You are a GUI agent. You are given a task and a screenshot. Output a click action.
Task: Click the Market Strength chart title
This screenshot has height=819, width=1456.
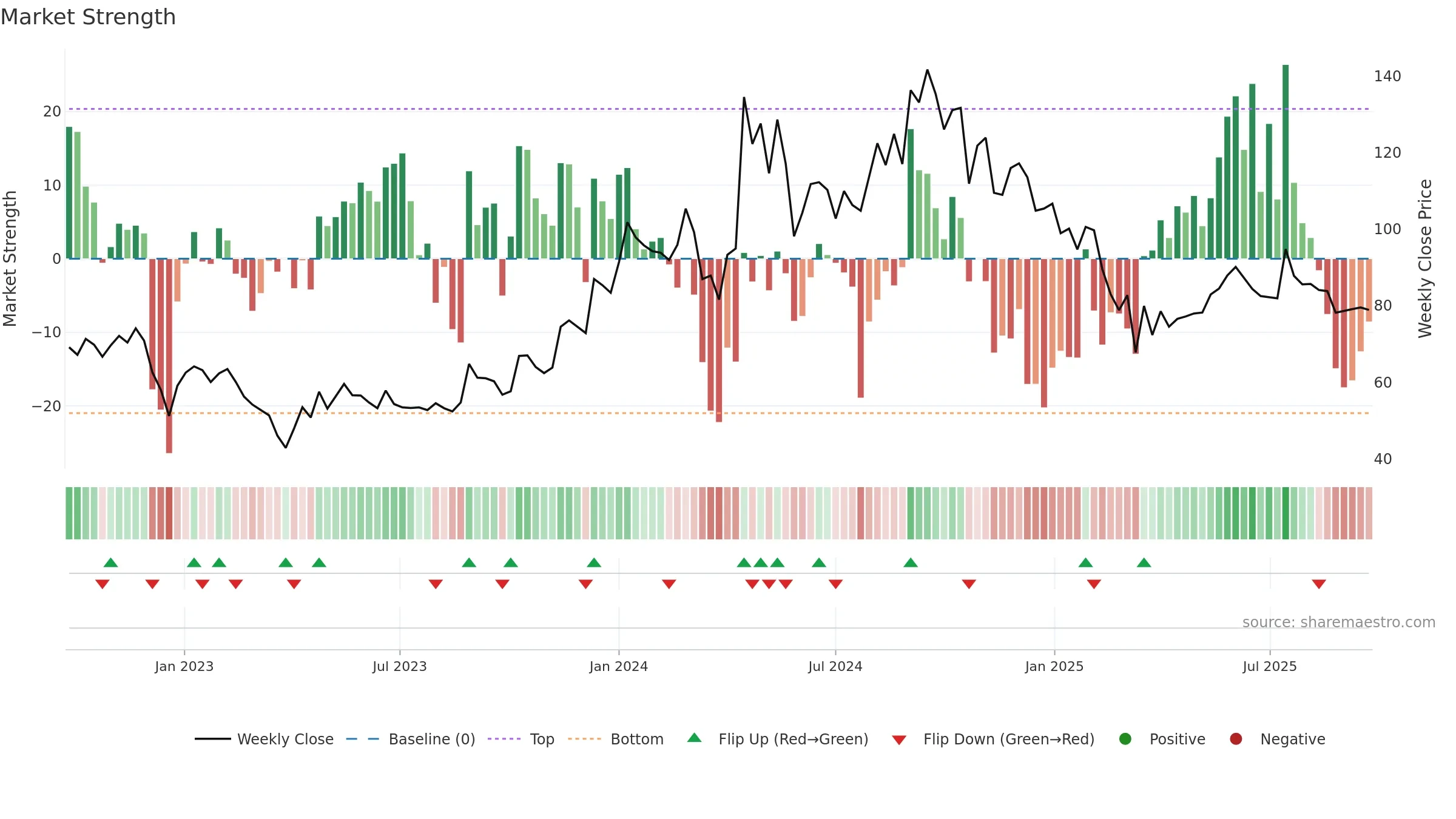pyautogui.click(x=88, y=17)
